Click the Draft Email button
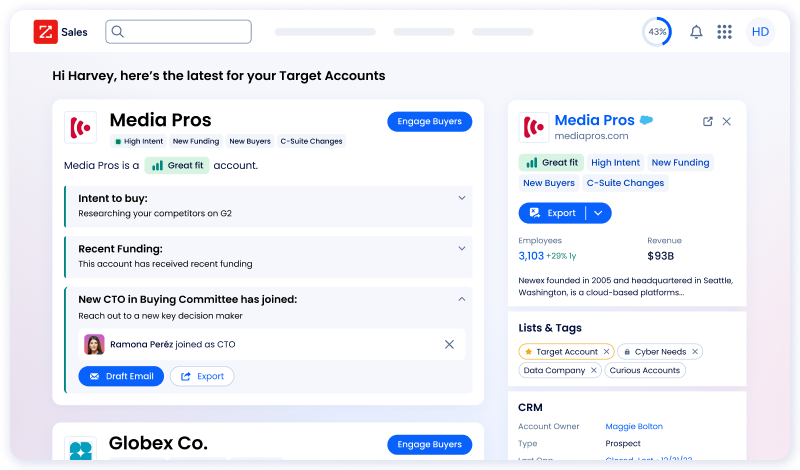The image size is (800, 470). click(x=121, y=376)
